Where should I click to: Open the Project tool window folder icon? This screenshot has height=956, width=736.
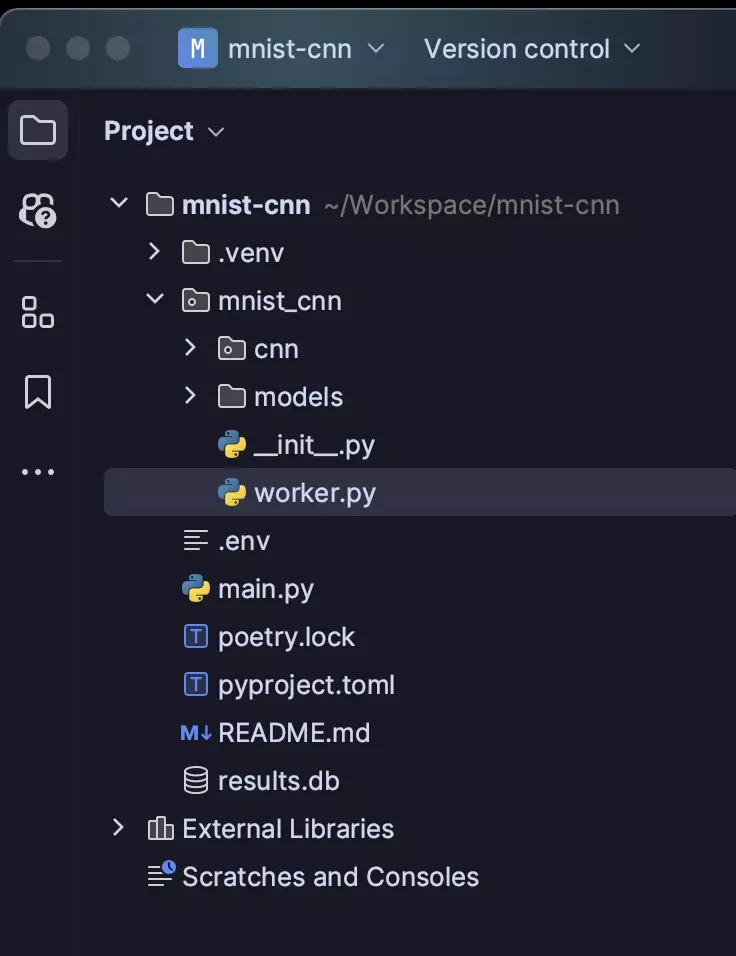38,130
